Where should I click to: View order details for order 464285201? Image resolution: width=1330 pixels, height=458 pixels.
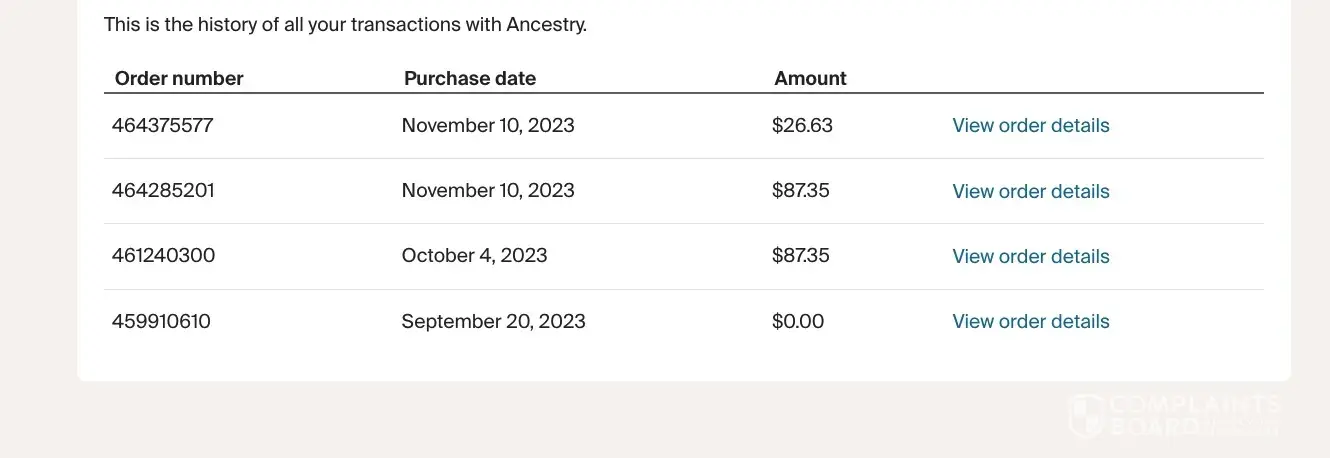[1030, 191]
